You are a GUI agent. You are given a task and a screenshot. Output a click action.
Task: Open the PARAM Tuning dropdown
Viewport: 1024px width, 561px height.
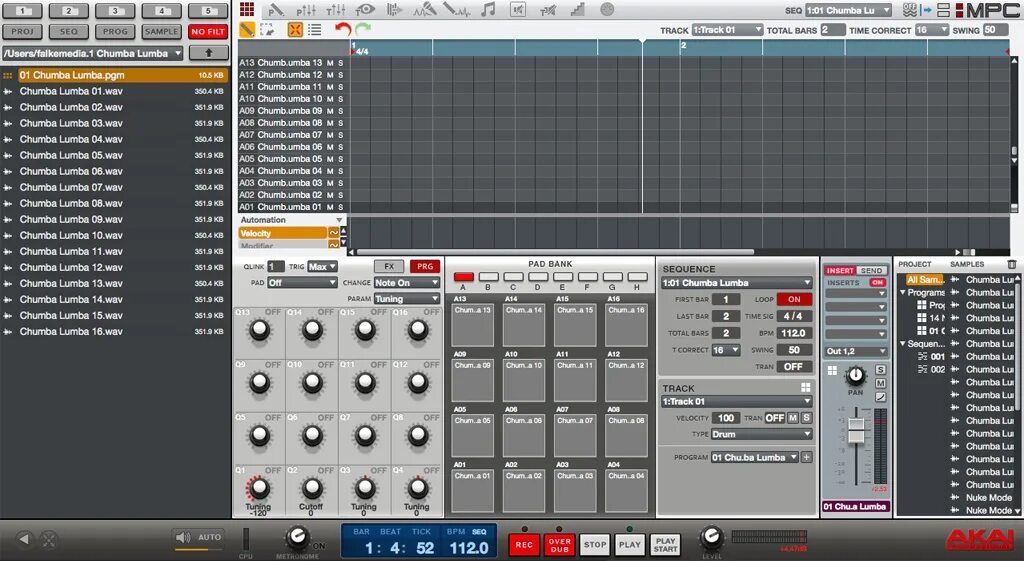[406, 299]
